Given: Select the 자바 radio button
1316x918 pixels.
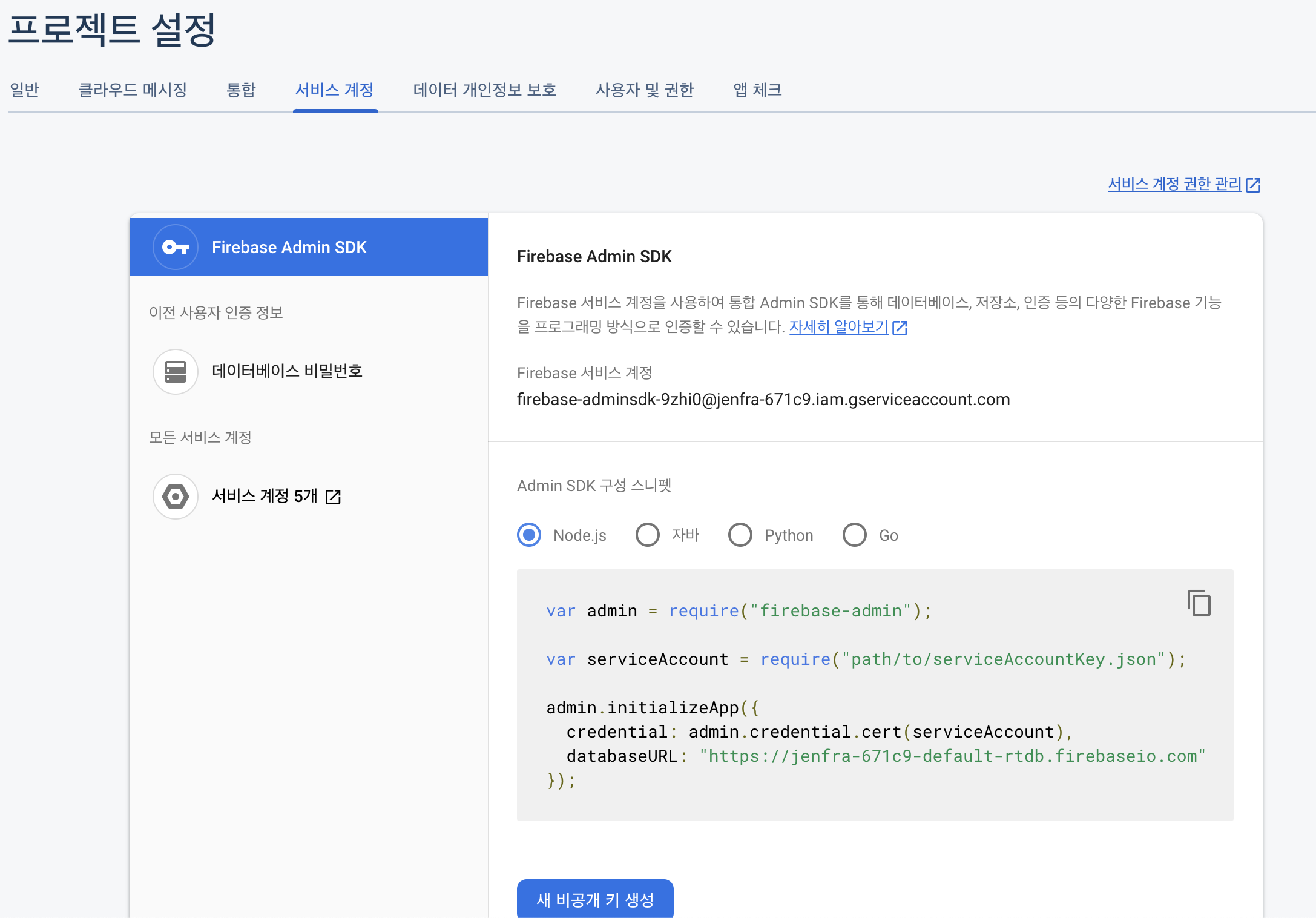Looking at the screenshot, I should [x=648, y=535].
